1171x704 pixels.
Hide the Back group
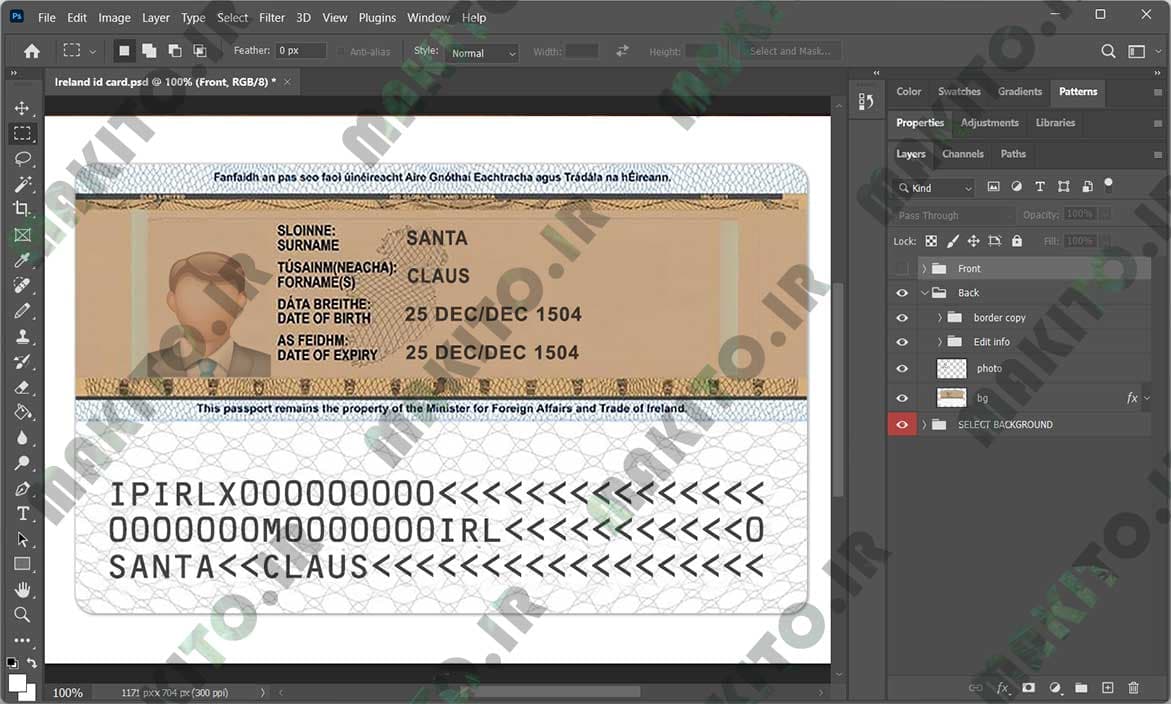902,293
